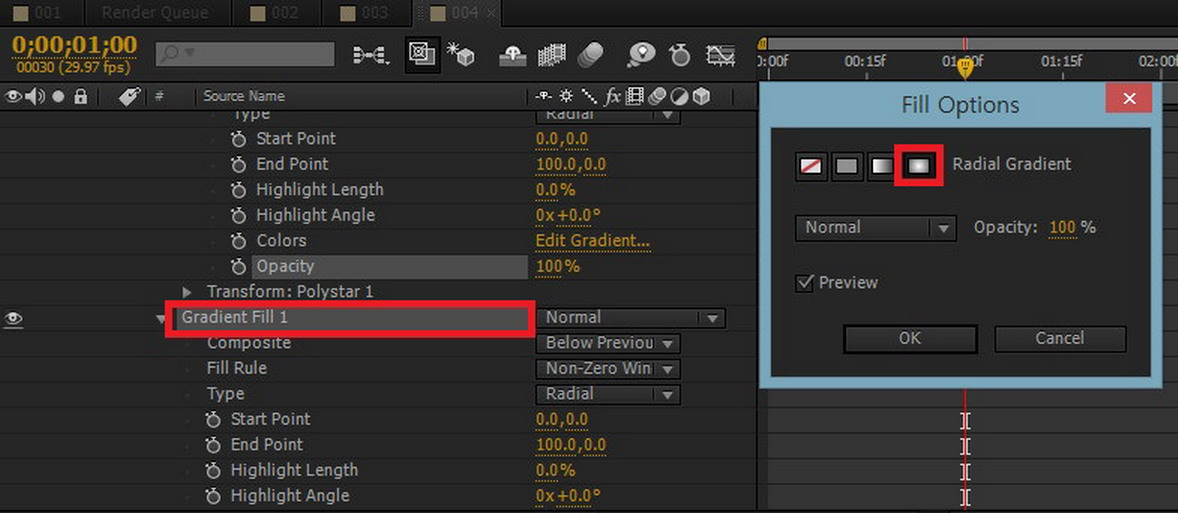Toggle the Auto-keyframe stopwatch button
Image resolution: width=1178 pixels, height=513 pixels.
[680, 55]
